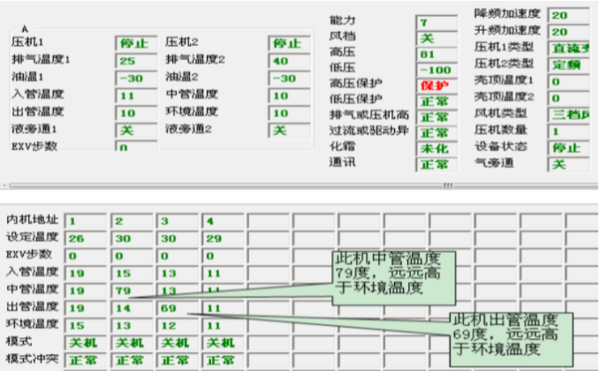Click the 内机地址 cell showing 3
Screen dimensions: 600x378
coord(178,221)
